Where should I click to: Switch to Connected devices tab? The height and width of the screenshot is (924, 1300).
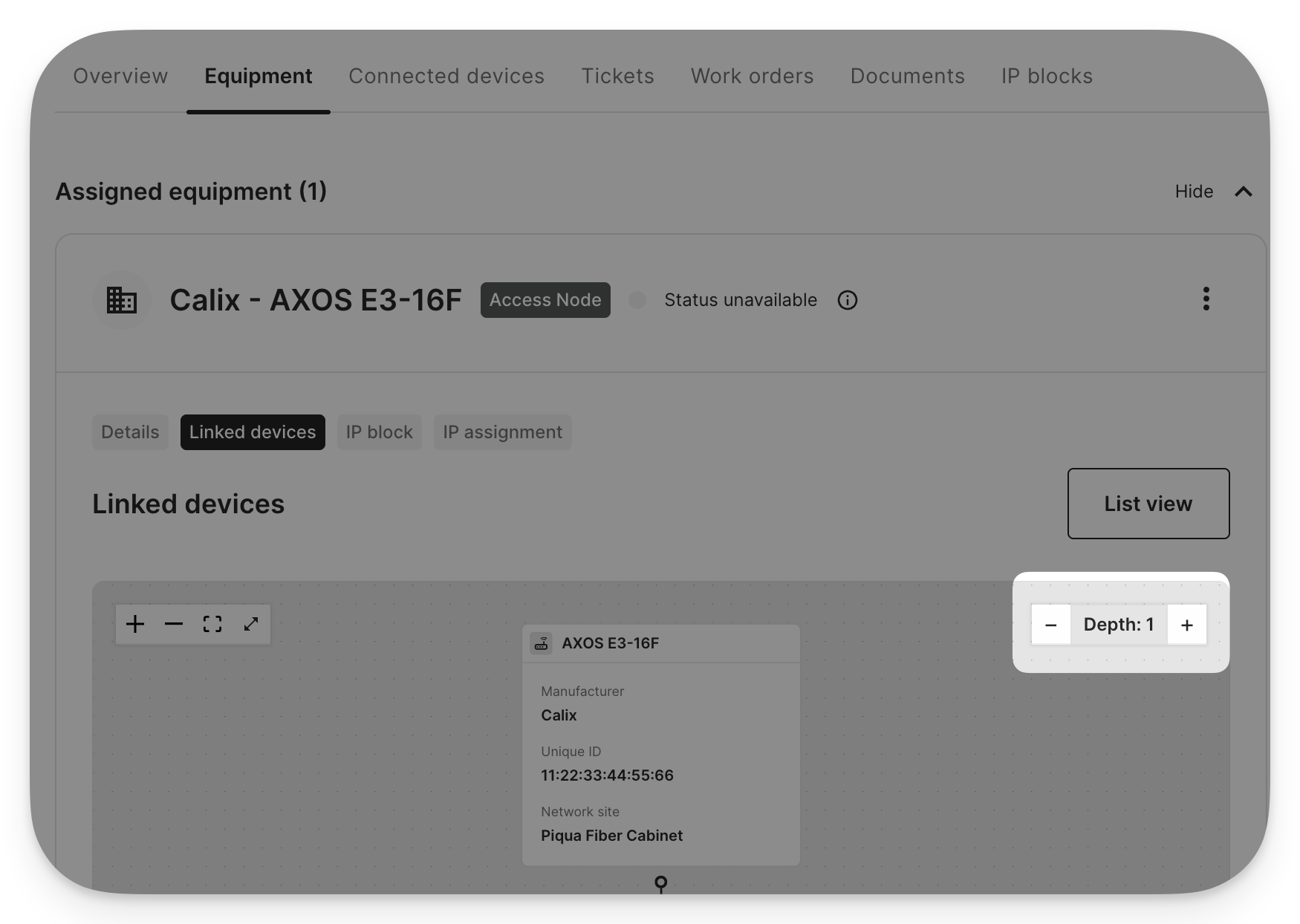(x=446, y=76)
